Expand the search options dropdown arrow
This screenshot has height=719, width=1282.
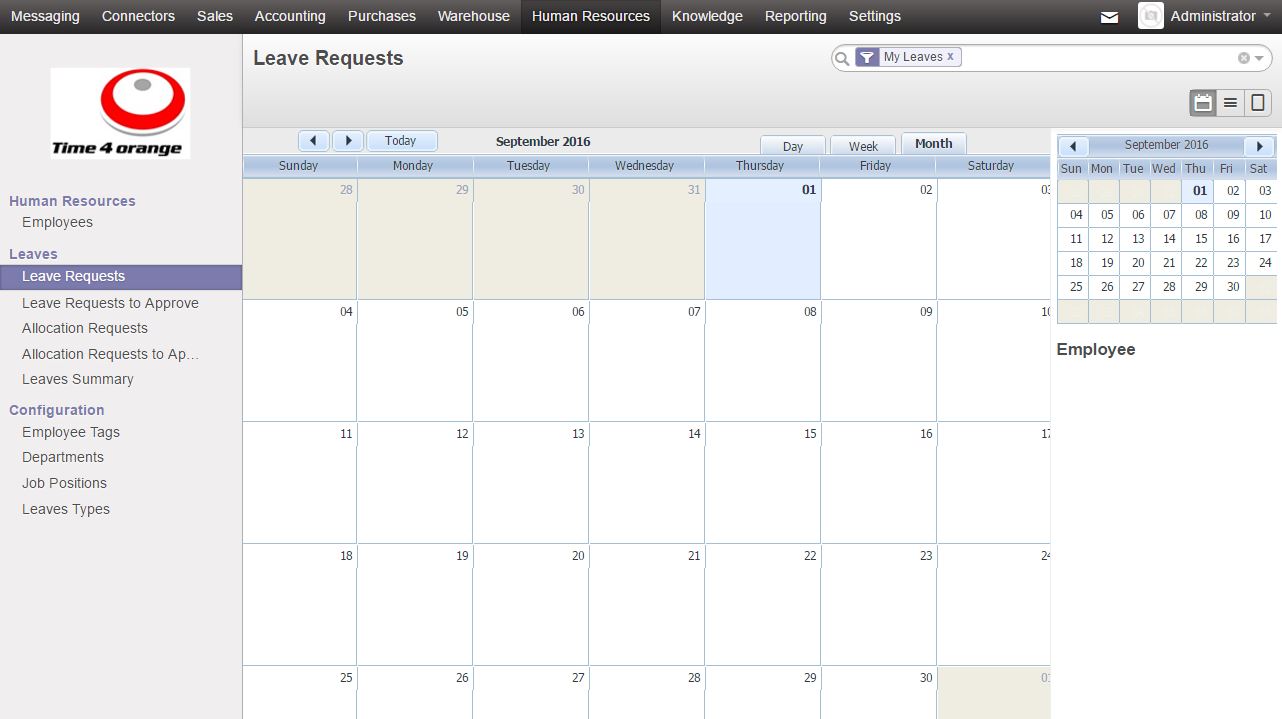pos(1259,58)
